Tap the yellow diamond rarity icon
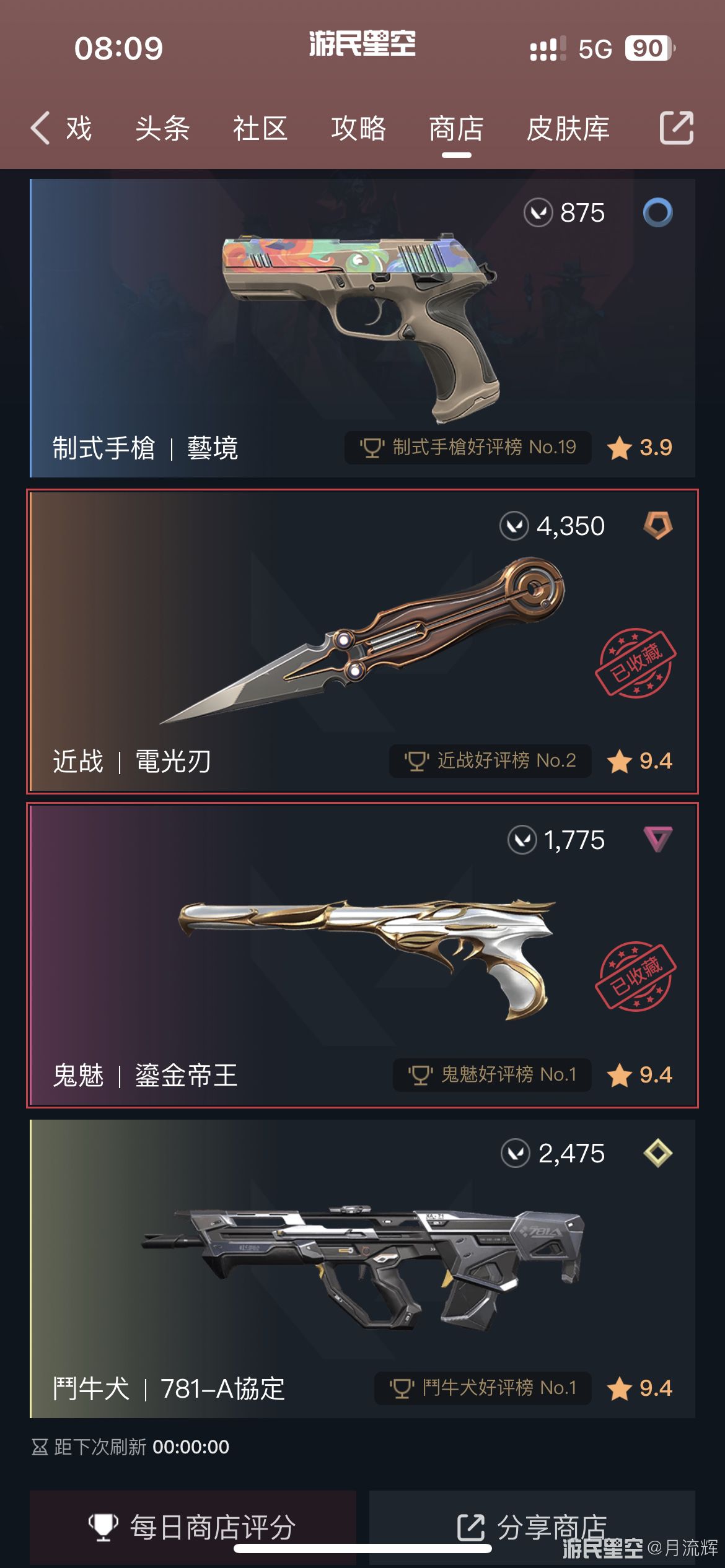Image resolution: width=725 pixels, height=1568 pixels. pyautogui.click(x=657, y=1153)
